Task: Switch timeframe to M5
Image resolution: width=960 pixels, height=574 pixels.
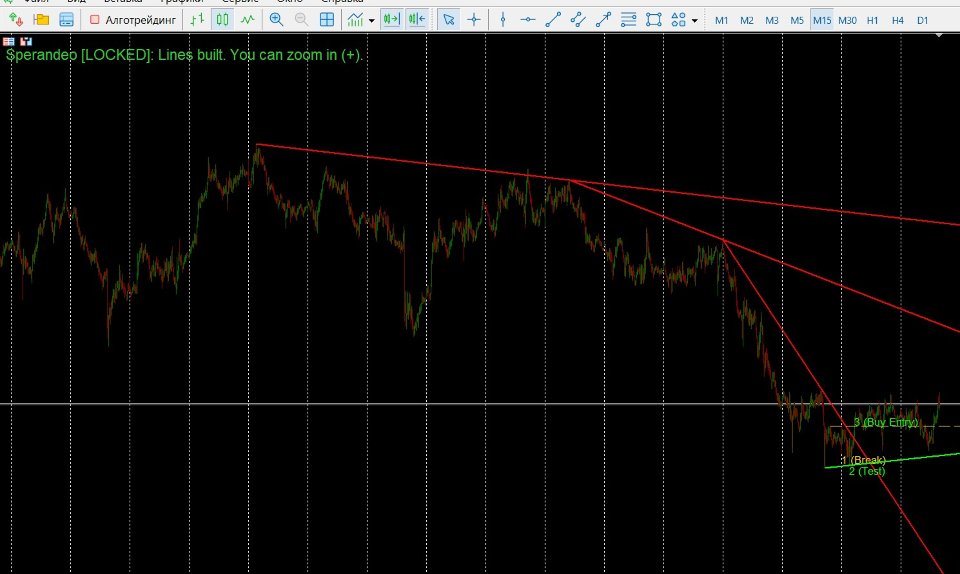Action: click(x=797, y=20)
